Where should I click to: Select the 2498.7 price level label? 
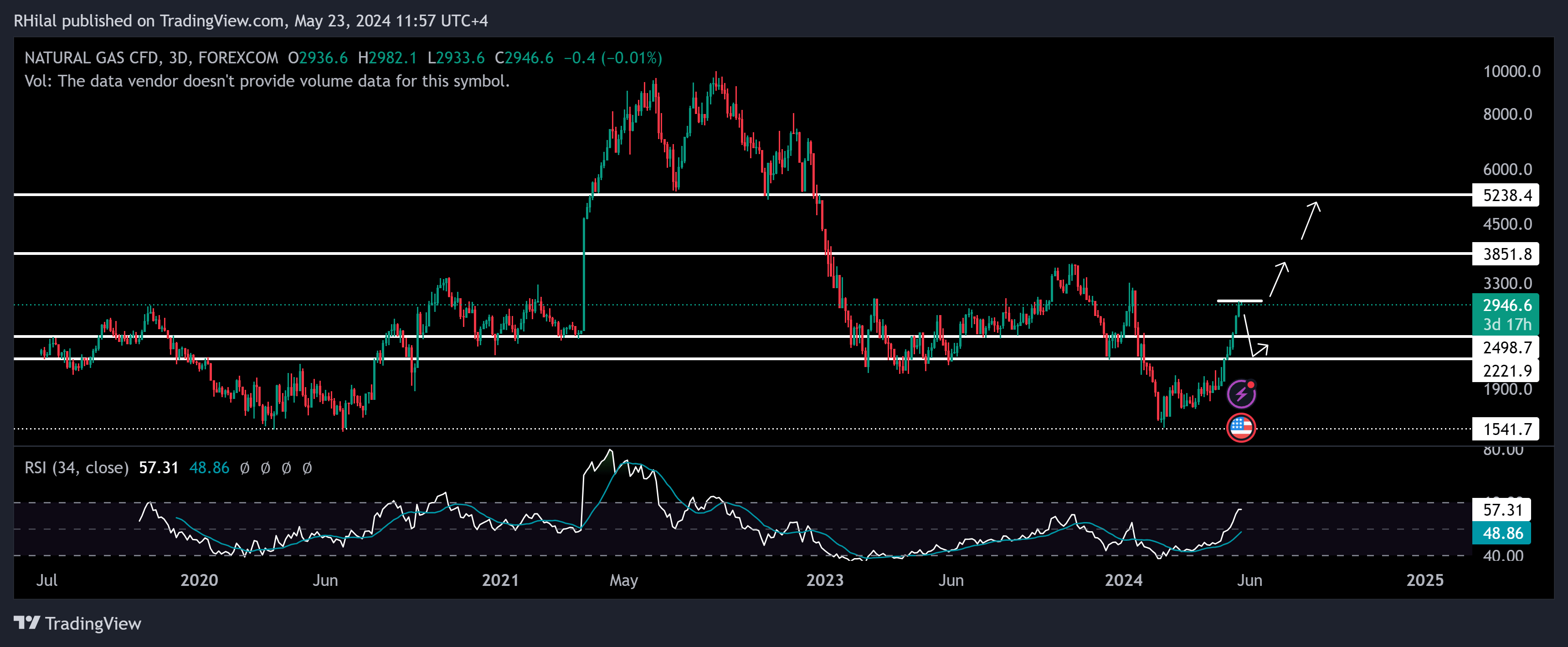(x=1505, y=347)
